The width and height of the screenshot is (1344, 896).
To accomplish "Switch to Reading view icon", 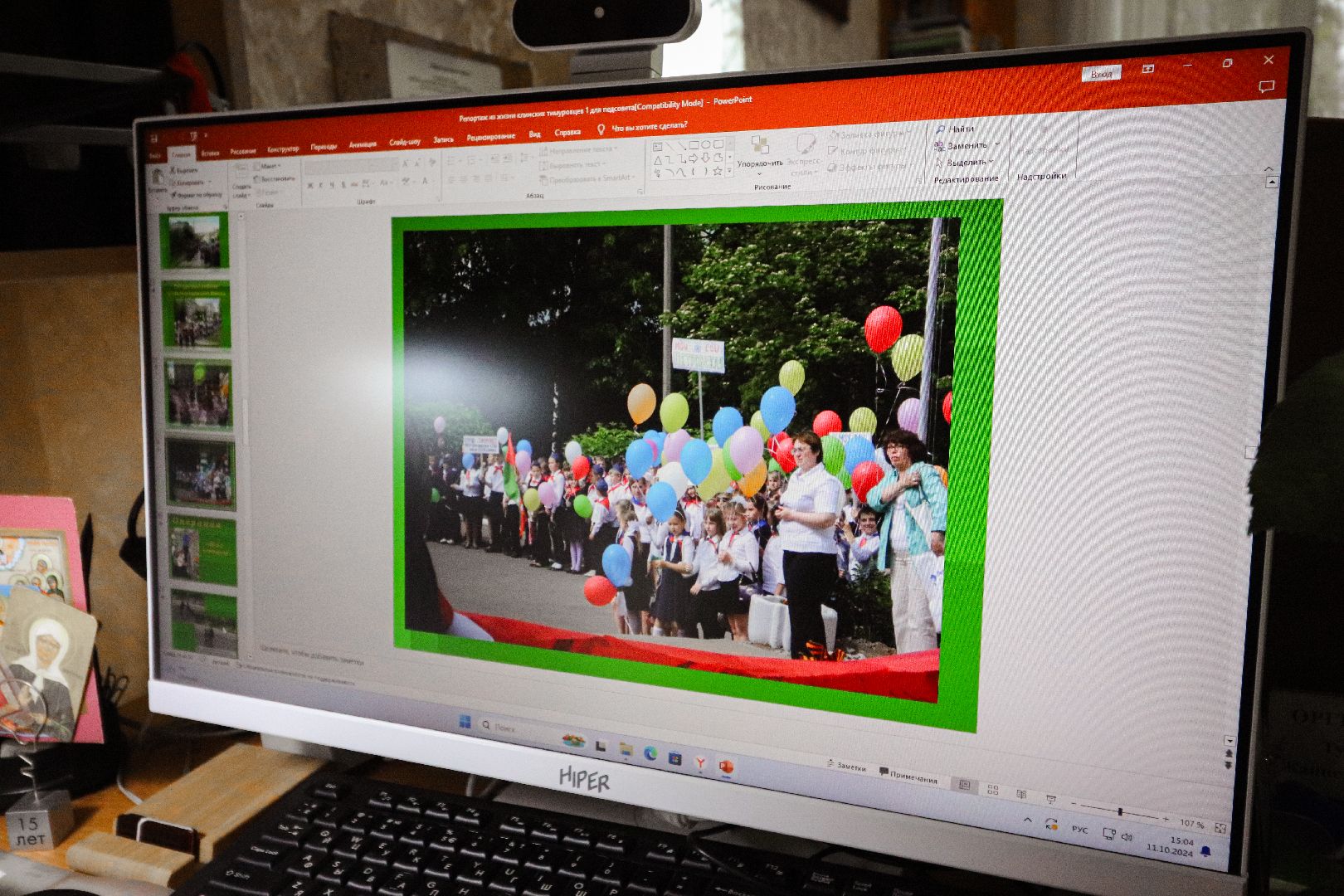I will tap(1021, 795).
